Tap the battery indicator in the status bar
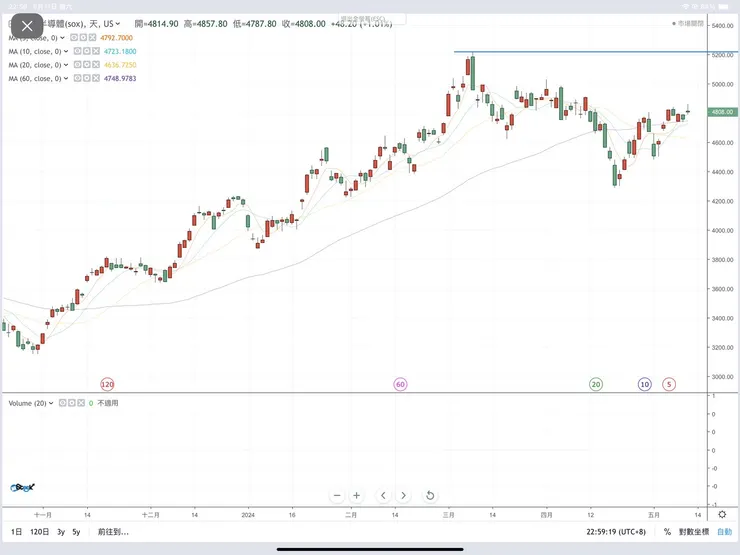 723,7
